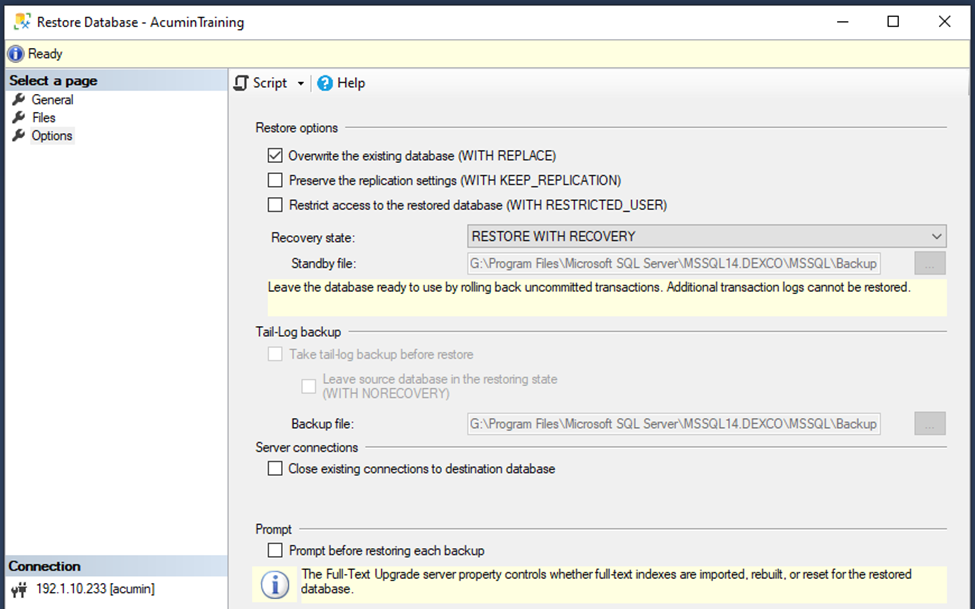Screen dimensions: 975x609
Task: Minimize the Restore Database window
Action: click(843, 22)
